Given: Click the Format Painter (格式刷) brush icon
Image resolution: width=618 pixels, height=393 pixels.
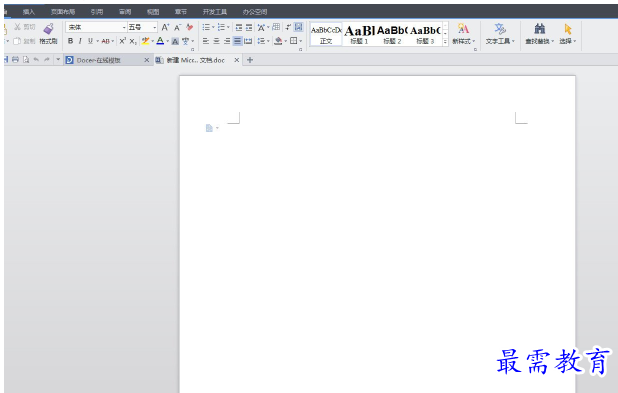Looking at the screenshot, I should pyautogui.click(x=48, y=29).
